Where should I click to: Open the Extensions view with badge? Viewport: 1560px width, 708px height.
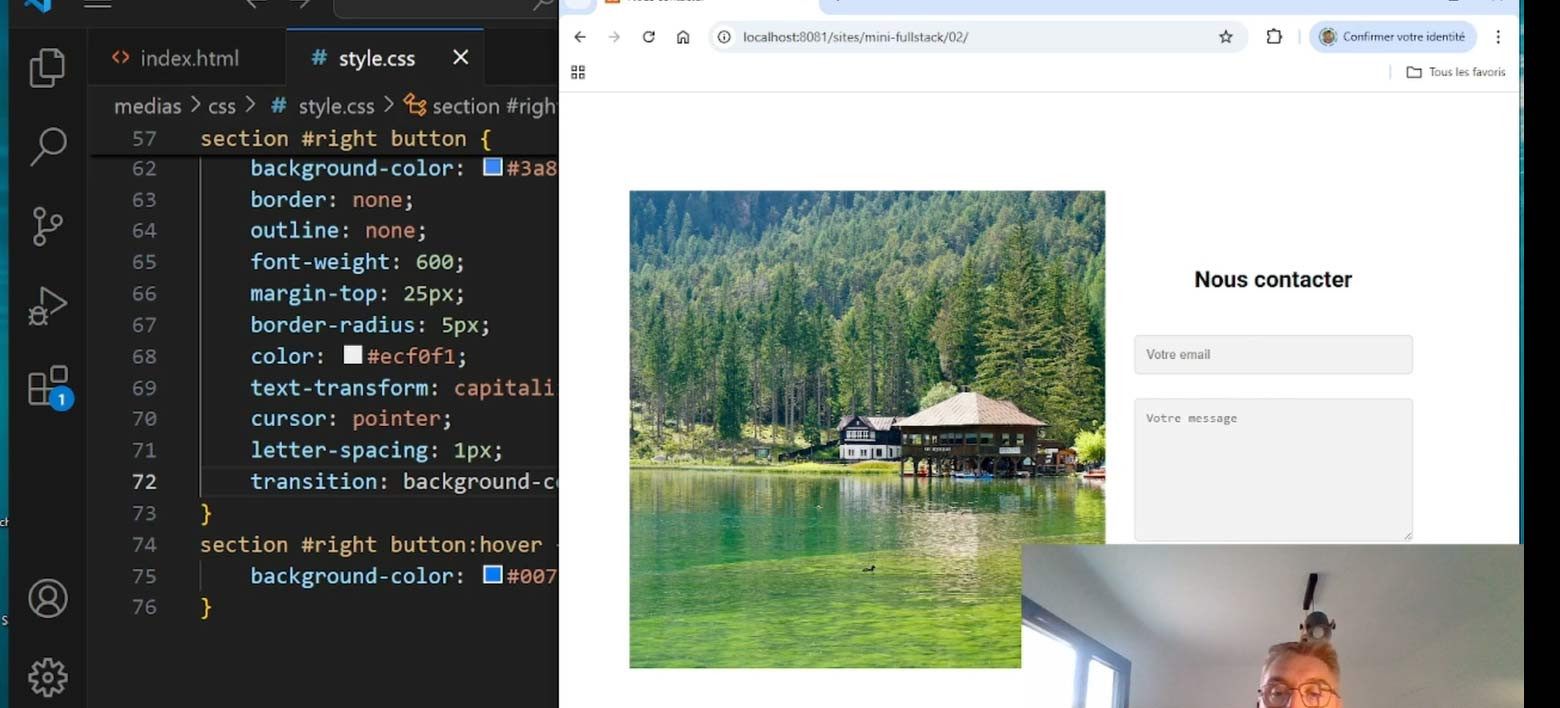pos(49,387)
